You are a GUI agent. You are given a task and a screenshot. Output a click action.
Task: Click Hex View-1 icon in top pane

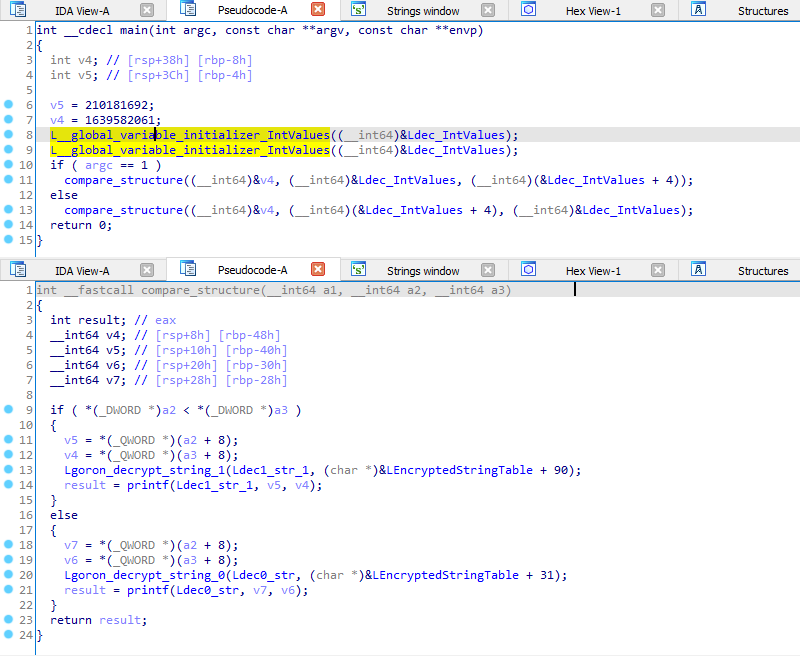(x=529, y=9)
